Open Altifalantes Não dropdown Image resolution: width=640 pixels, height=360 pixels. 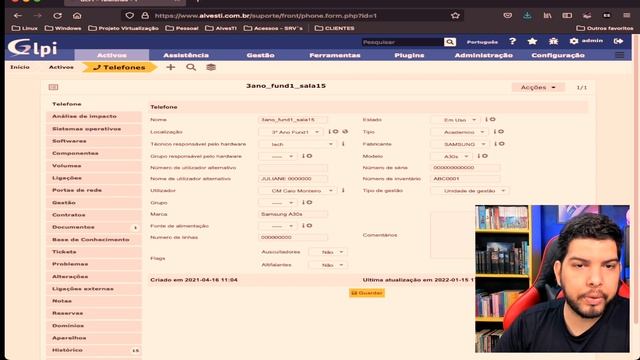[x=328, y=265]
